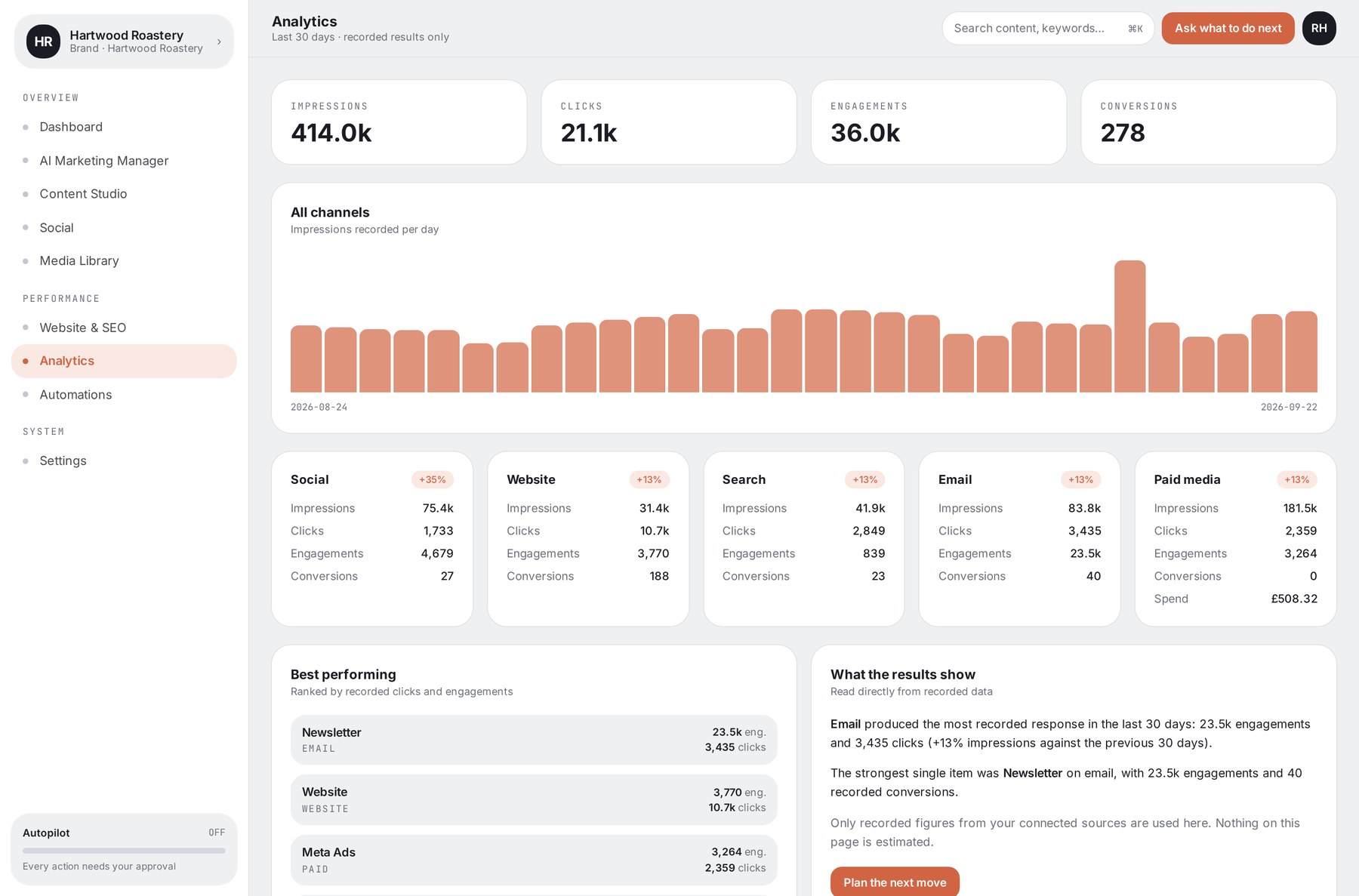Open the Automations page
The height and width of the screenshot is (896, 1359).
click(x=124, y=395)
